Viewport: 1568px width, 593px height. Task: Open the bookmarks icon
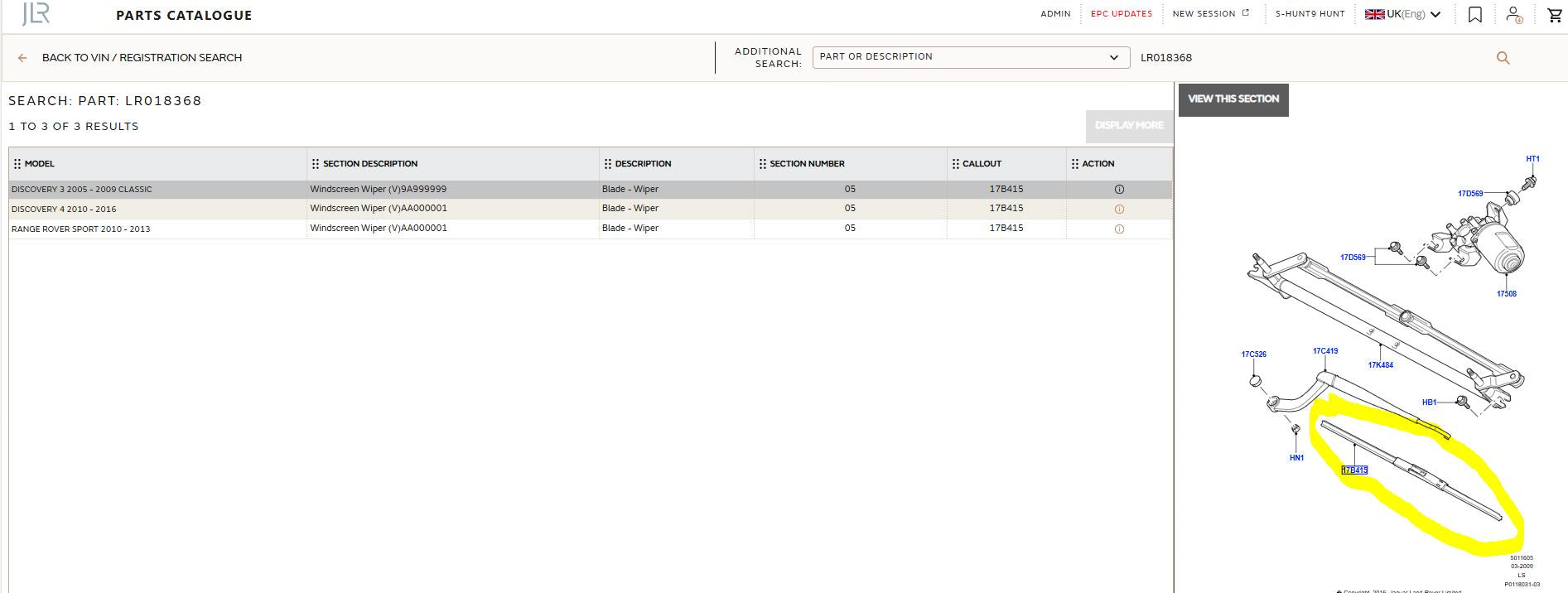(x=1475, y=14)
